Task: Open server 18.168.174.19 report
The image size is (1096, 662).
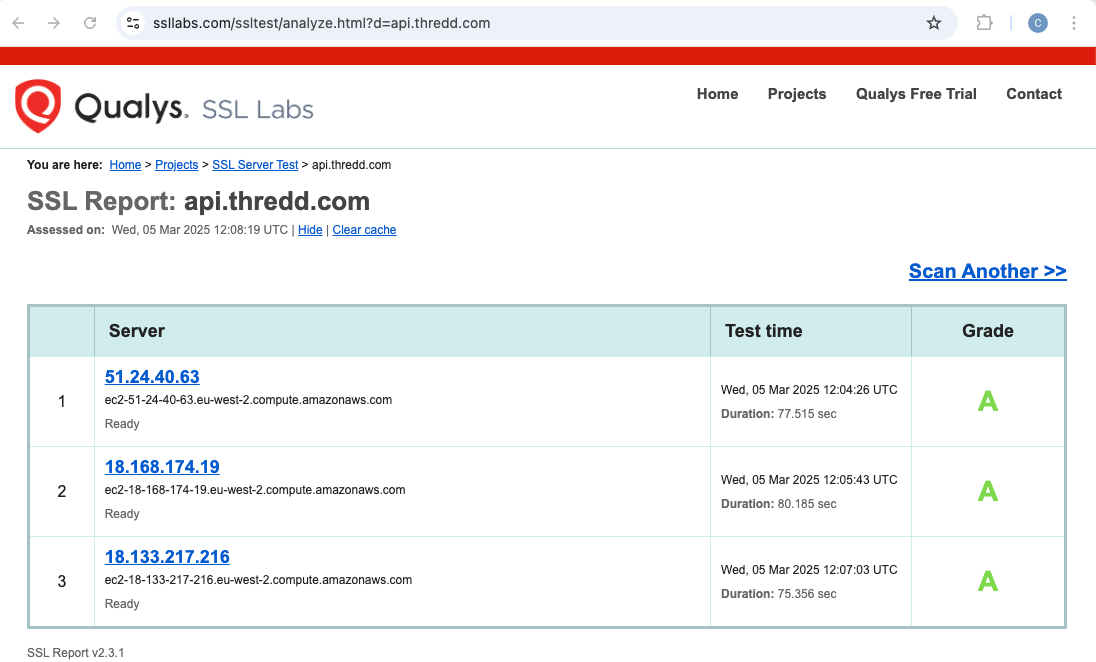Action: coord(162,467)
